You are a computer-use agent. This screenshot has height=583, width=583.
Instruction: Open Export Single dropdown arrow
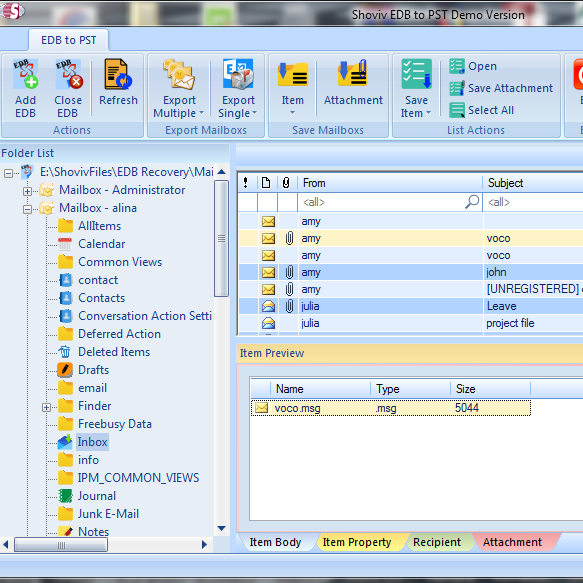254,113
